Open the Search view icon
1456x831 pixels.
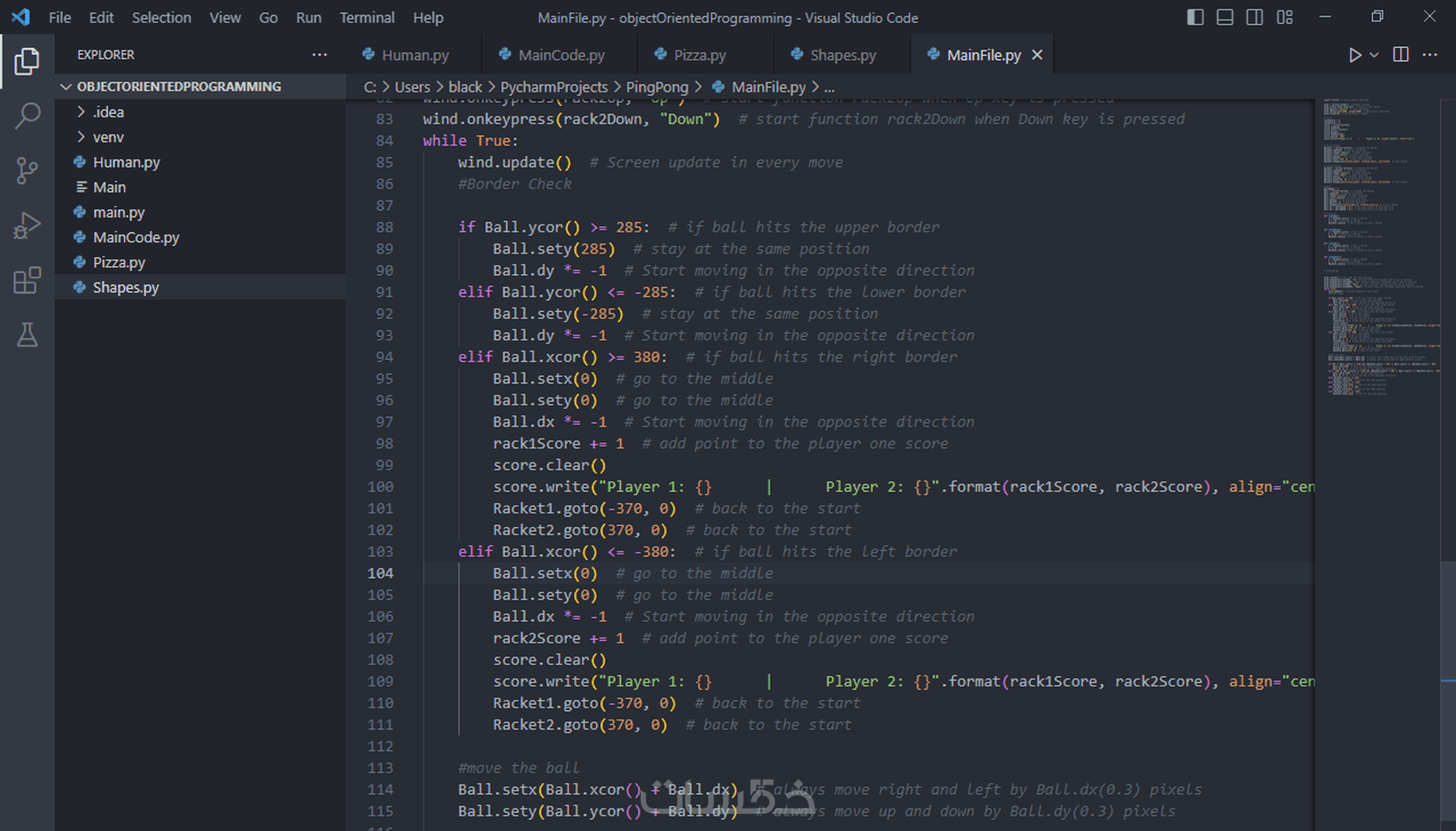coord(27,115)
